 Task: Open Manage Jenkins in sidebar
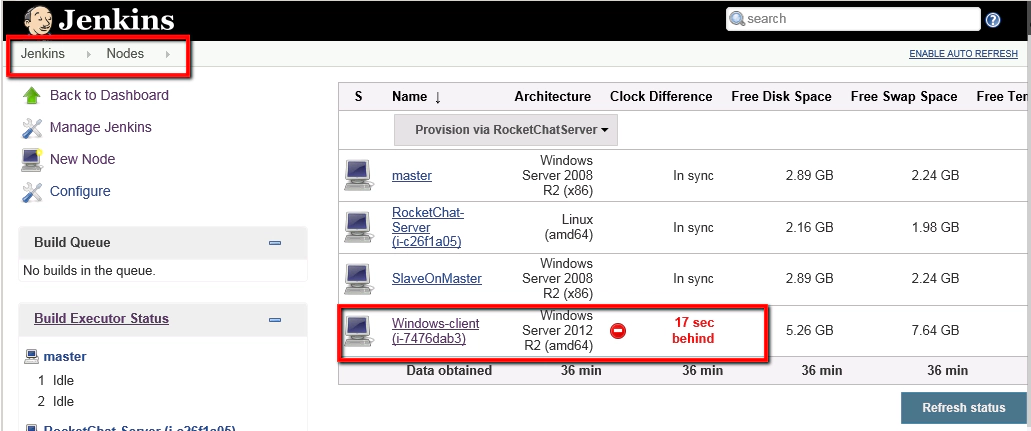pos(101,128)
